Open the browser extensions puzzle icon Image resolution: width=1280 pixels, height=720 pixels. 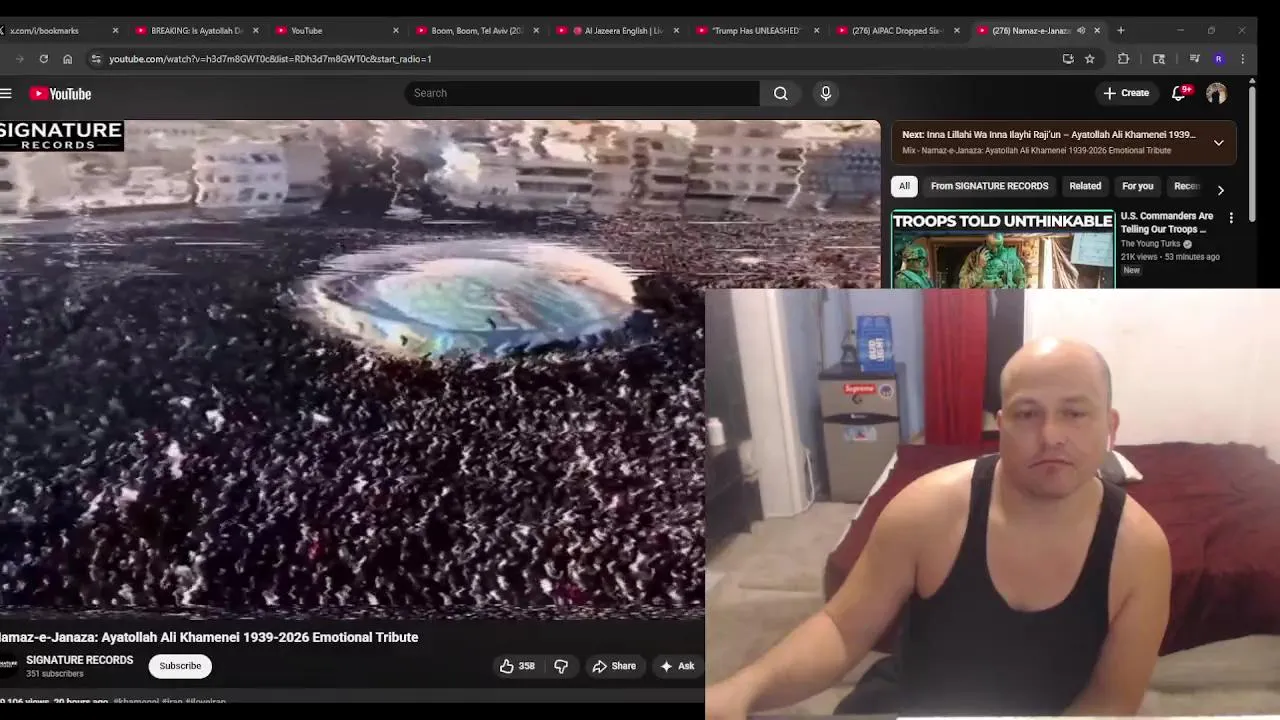(x=1123, y=59)
